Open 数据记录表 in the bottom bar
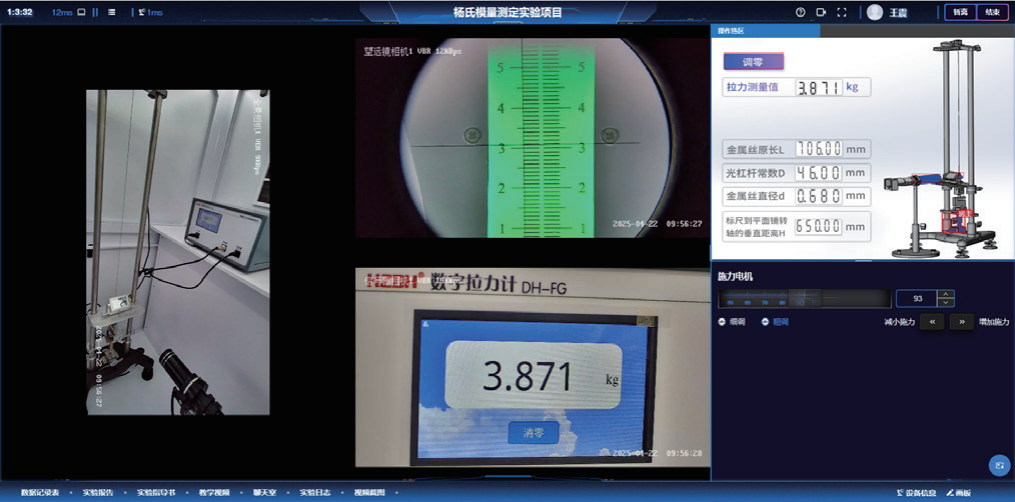Viewport: 1015px width, 502px height. [40, 492]
